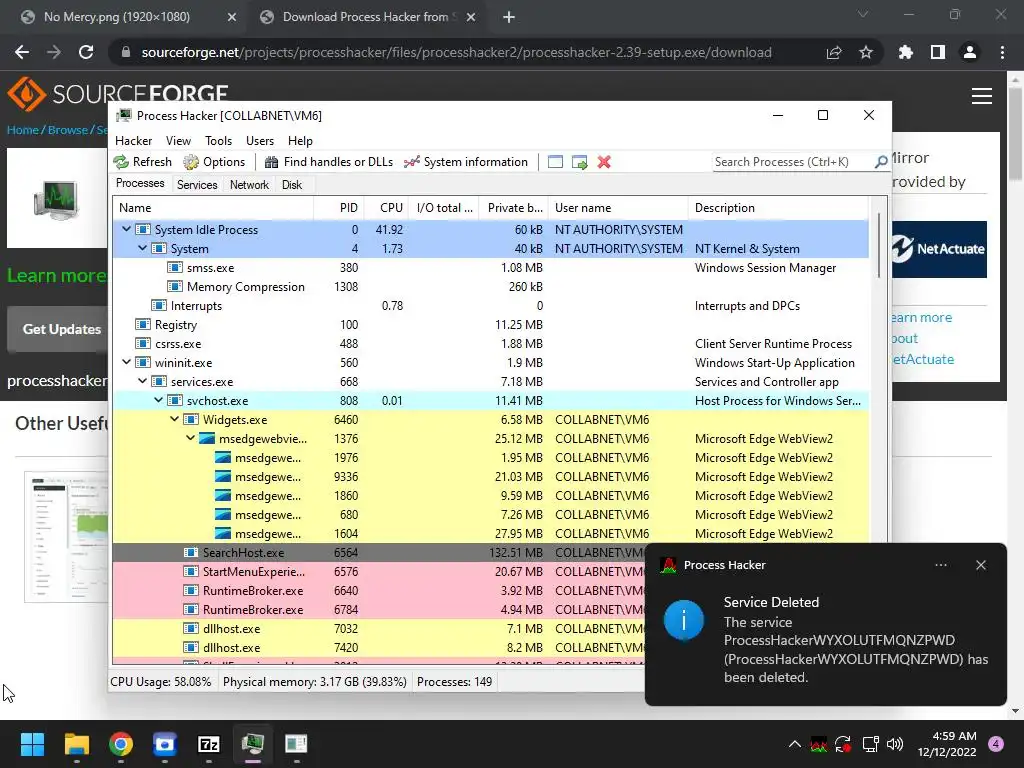The height and width of the screenshot is (768, 1024).
Task: Open notification options three dots
Action: pos(940,565)
